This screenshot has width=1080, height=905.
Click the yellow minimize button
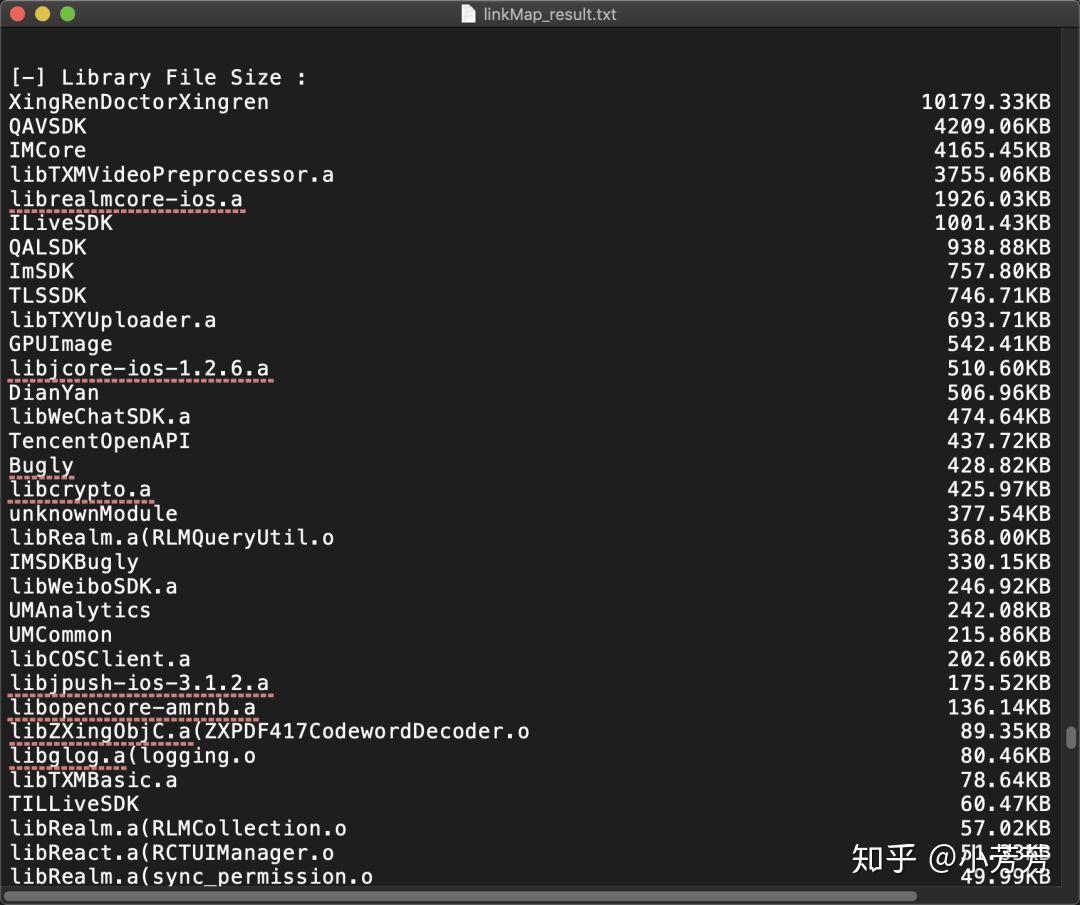pos(44,14)
